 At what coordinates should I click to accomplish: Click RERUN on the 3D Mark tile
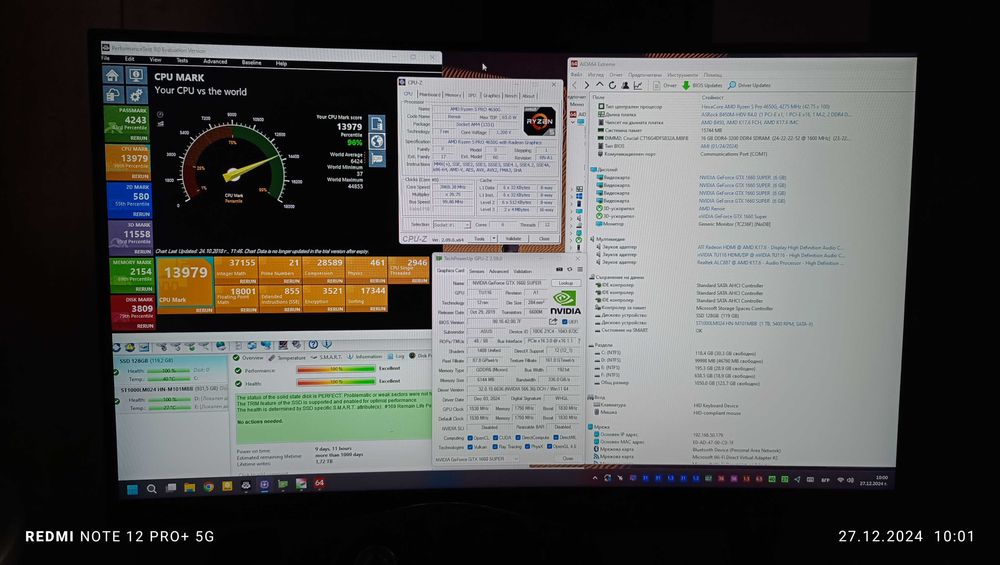tap(141, 251)
